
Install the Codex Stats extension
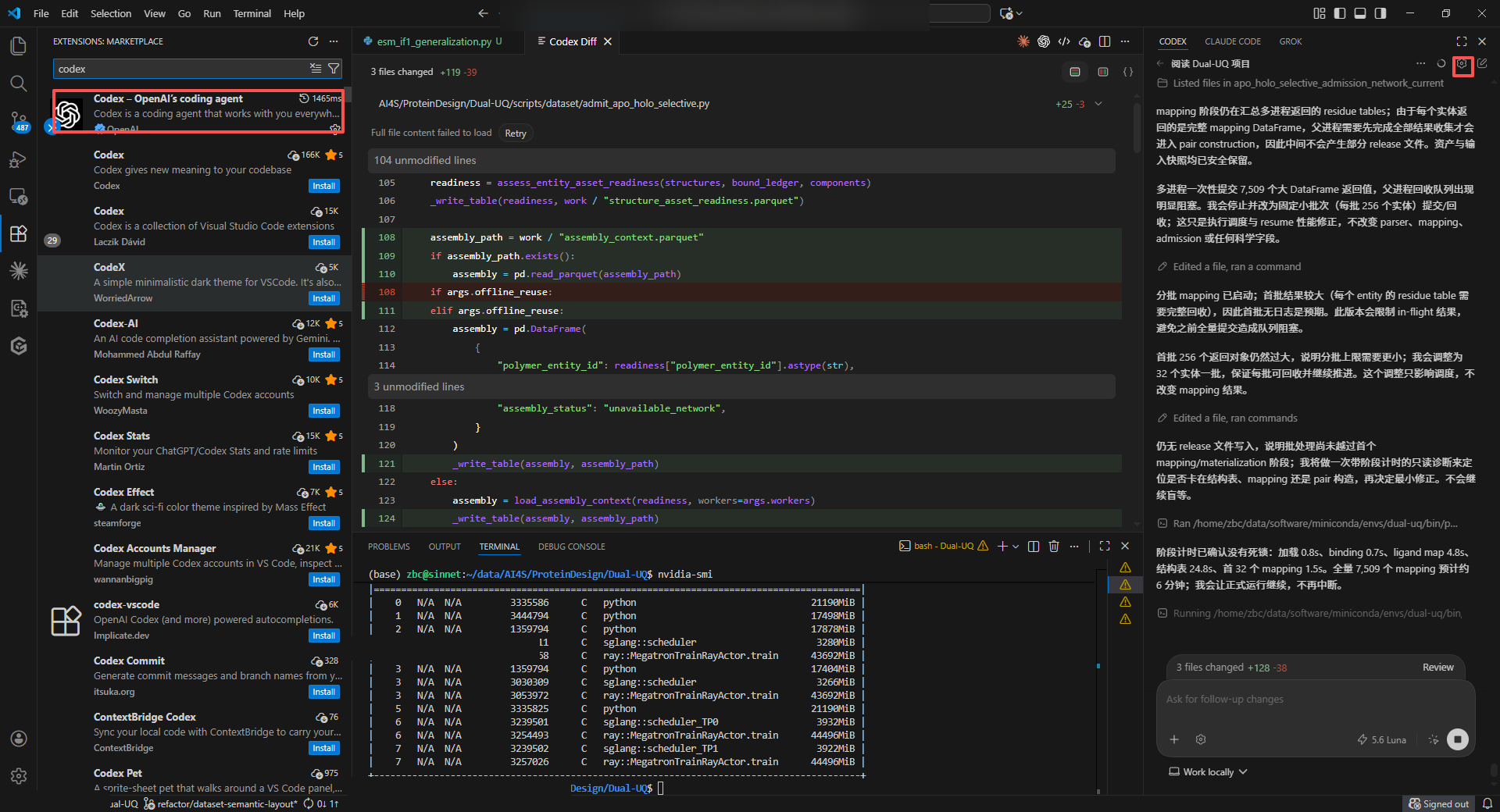[324, 467]
